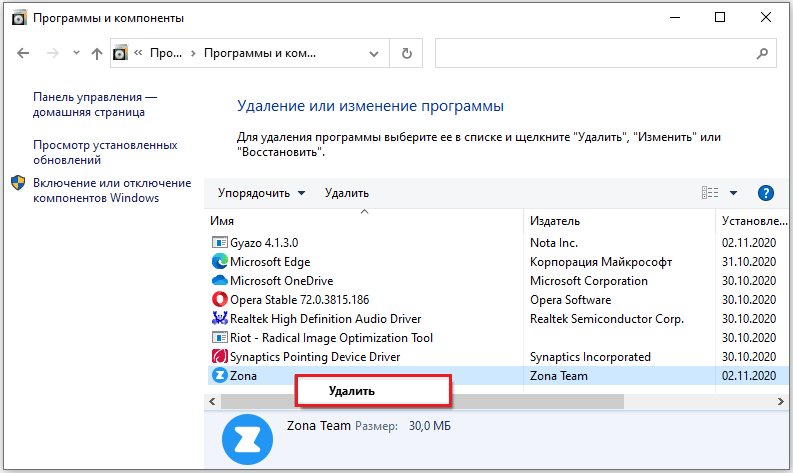Click the large Zona details icon
The height and width of the screenshot is (473, 793).
247,439
